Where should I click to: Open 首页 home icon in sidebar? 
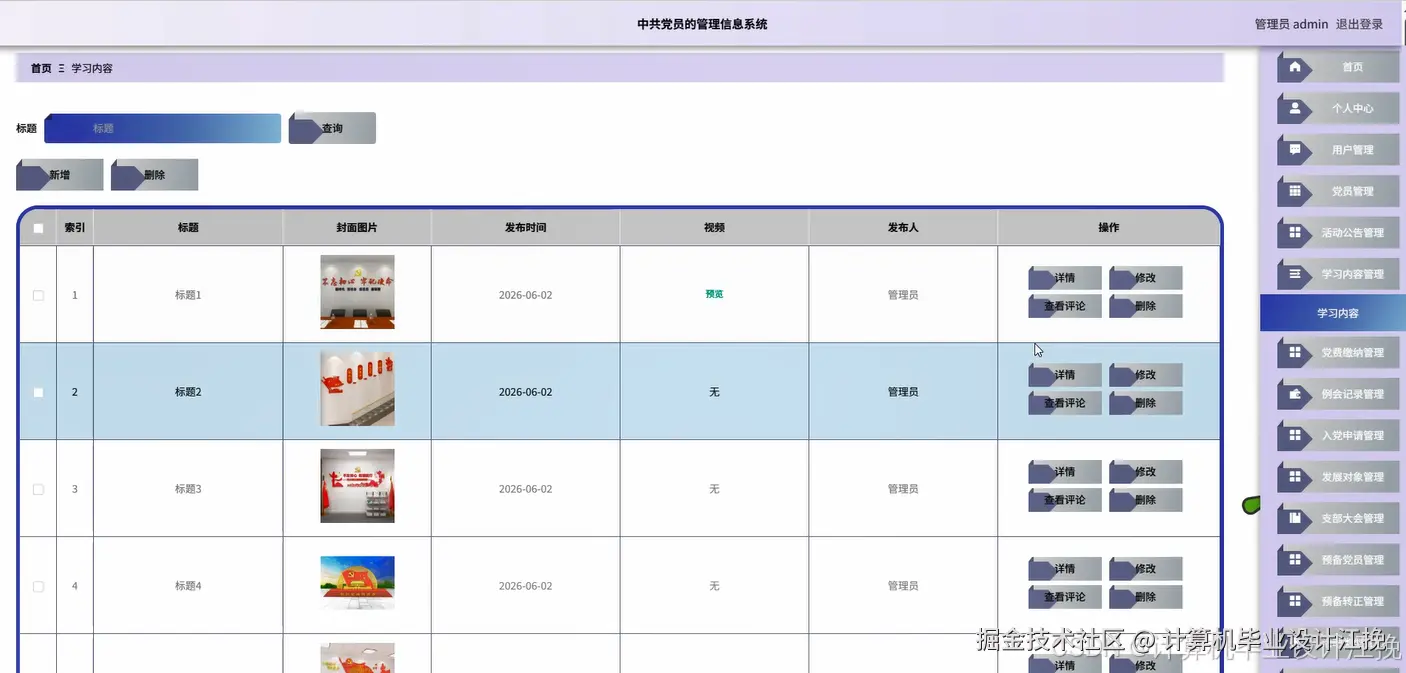tap(1295, 67)
